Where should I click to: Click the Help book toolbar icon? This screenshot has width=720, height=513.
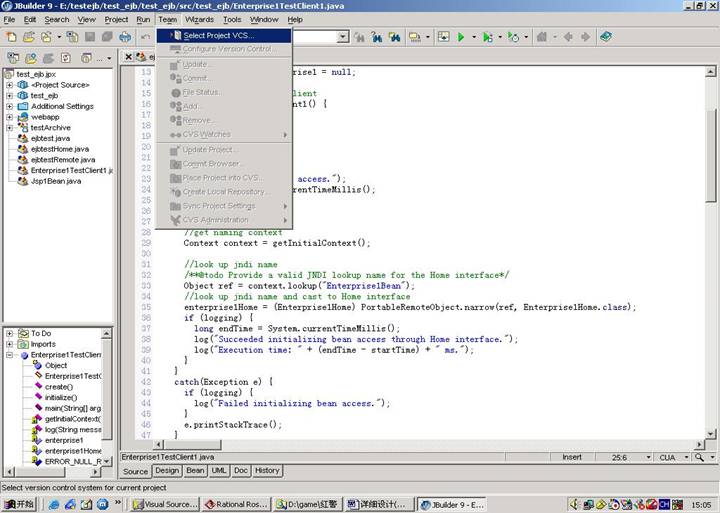[x=606, y=37]
